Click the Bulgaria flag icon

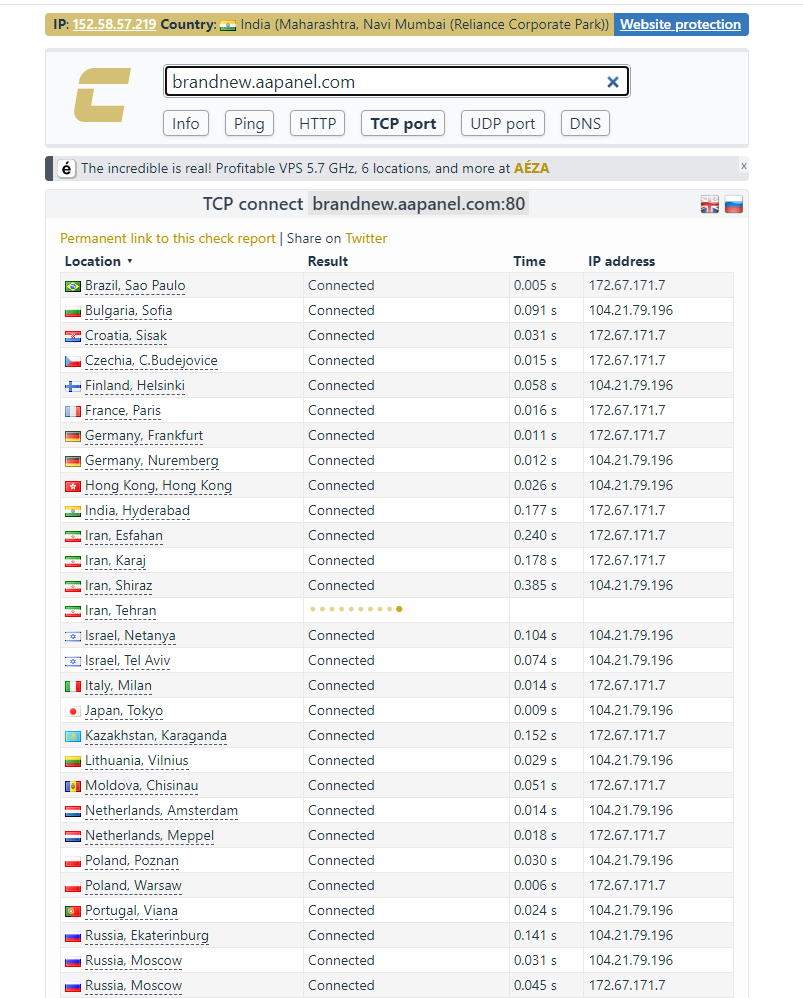pyautogui.click(x=73, y=312)
